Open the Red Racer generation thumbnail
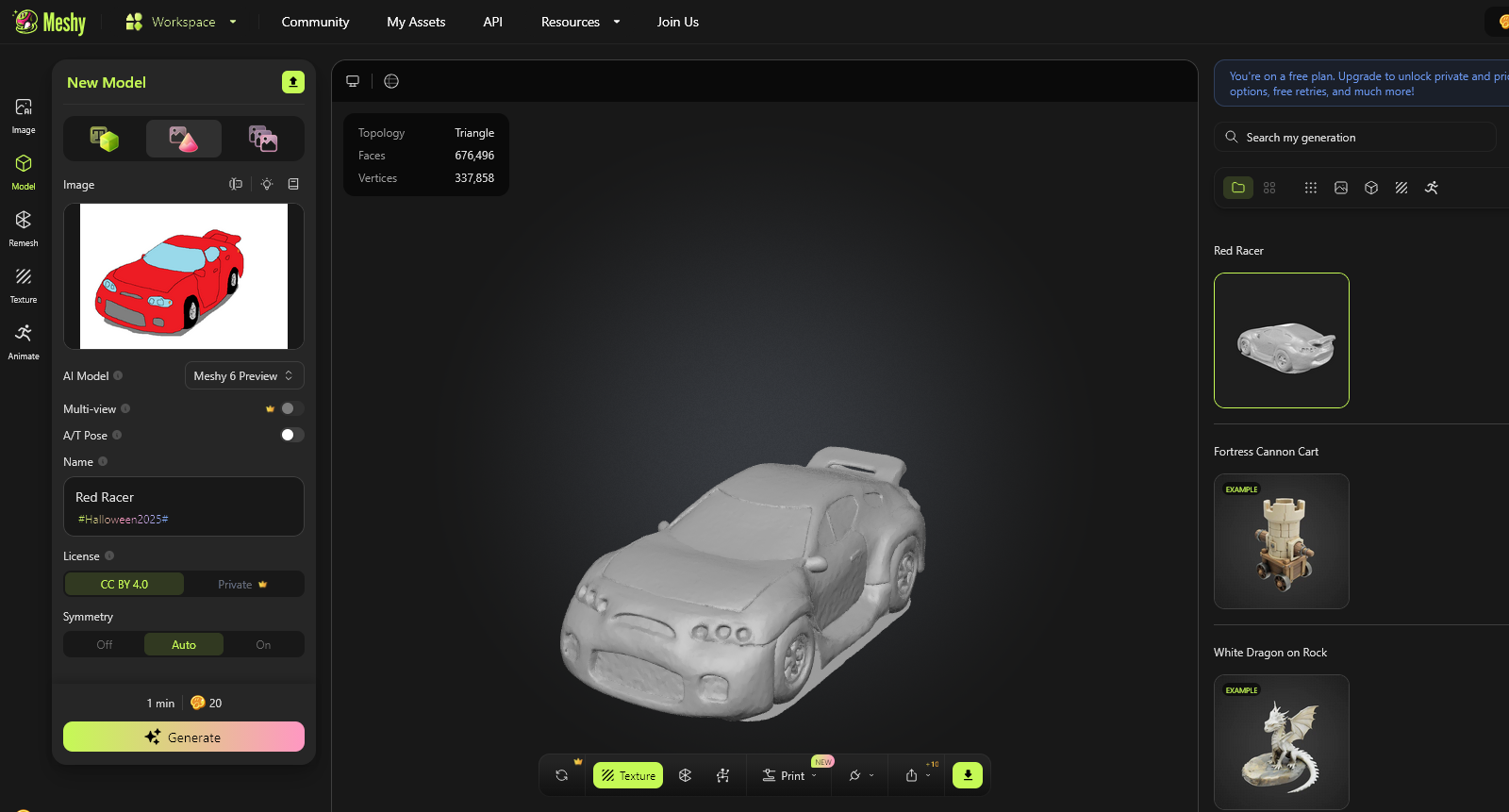This screenshot has width=1509, height=812. click(x=1282, y=340)
